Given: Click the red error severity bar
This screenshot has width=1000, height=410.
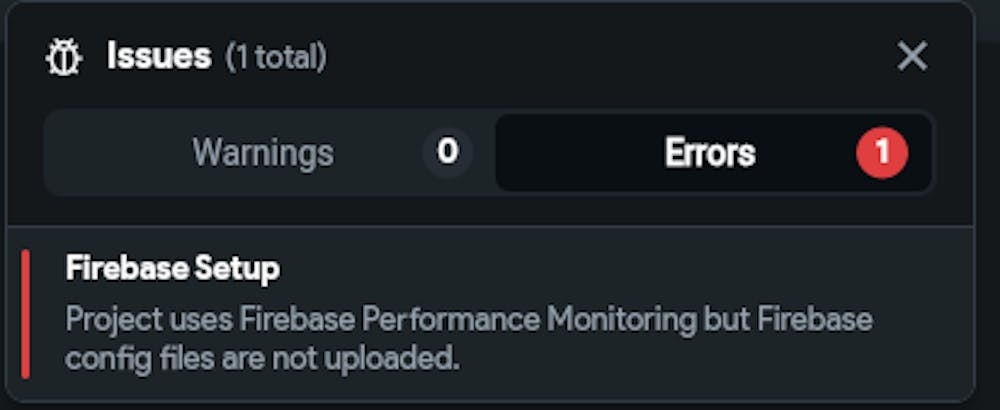Looking at the screenshot, I should click(26, 314).
